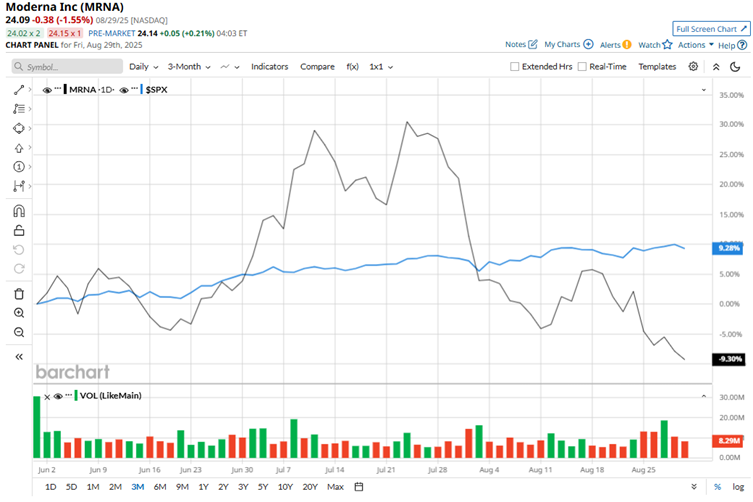
Task: Open the Compare menu
Action: click(x=317, y=67)
